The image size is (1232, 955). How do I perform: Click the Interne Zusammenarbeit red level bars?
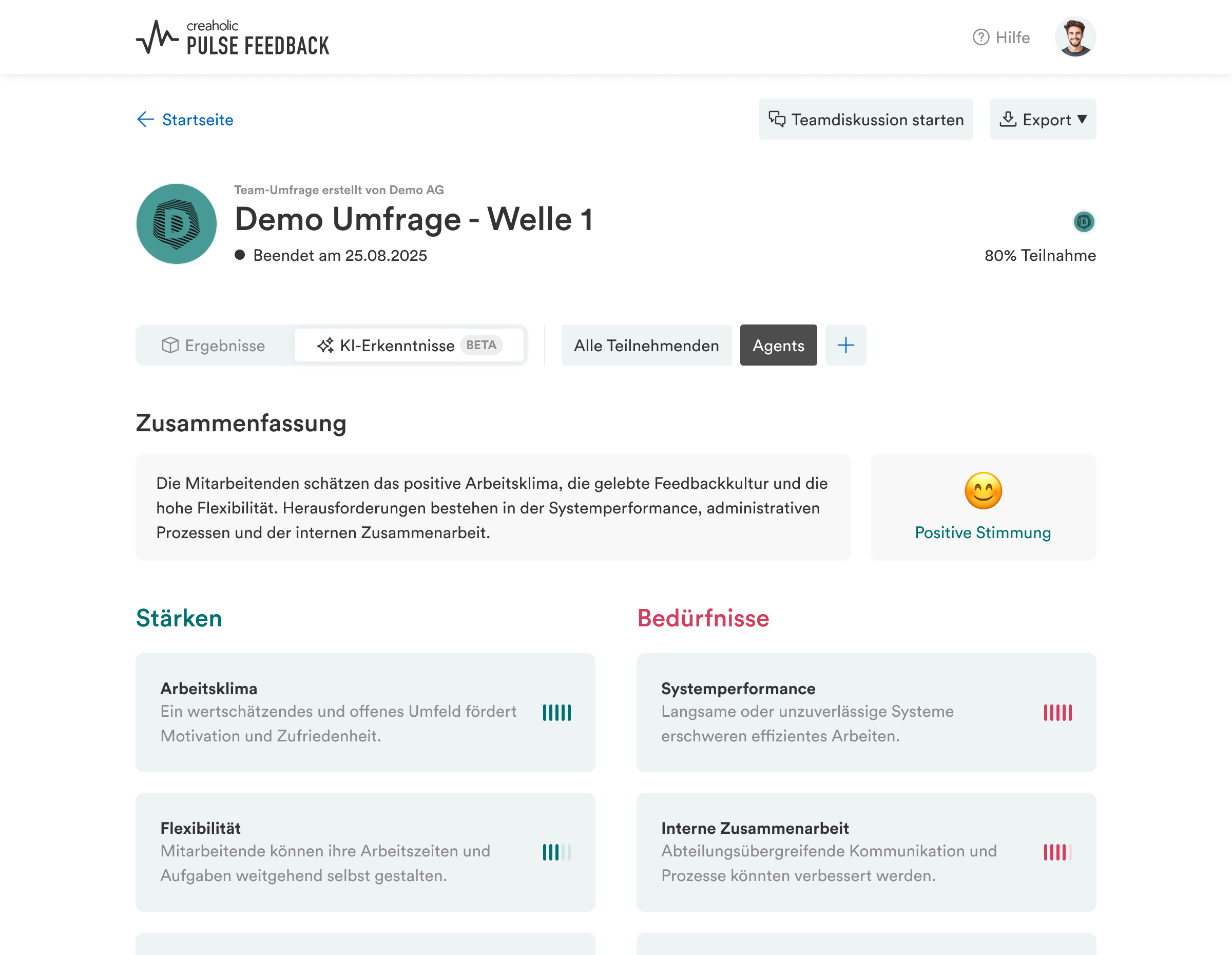1057,852
